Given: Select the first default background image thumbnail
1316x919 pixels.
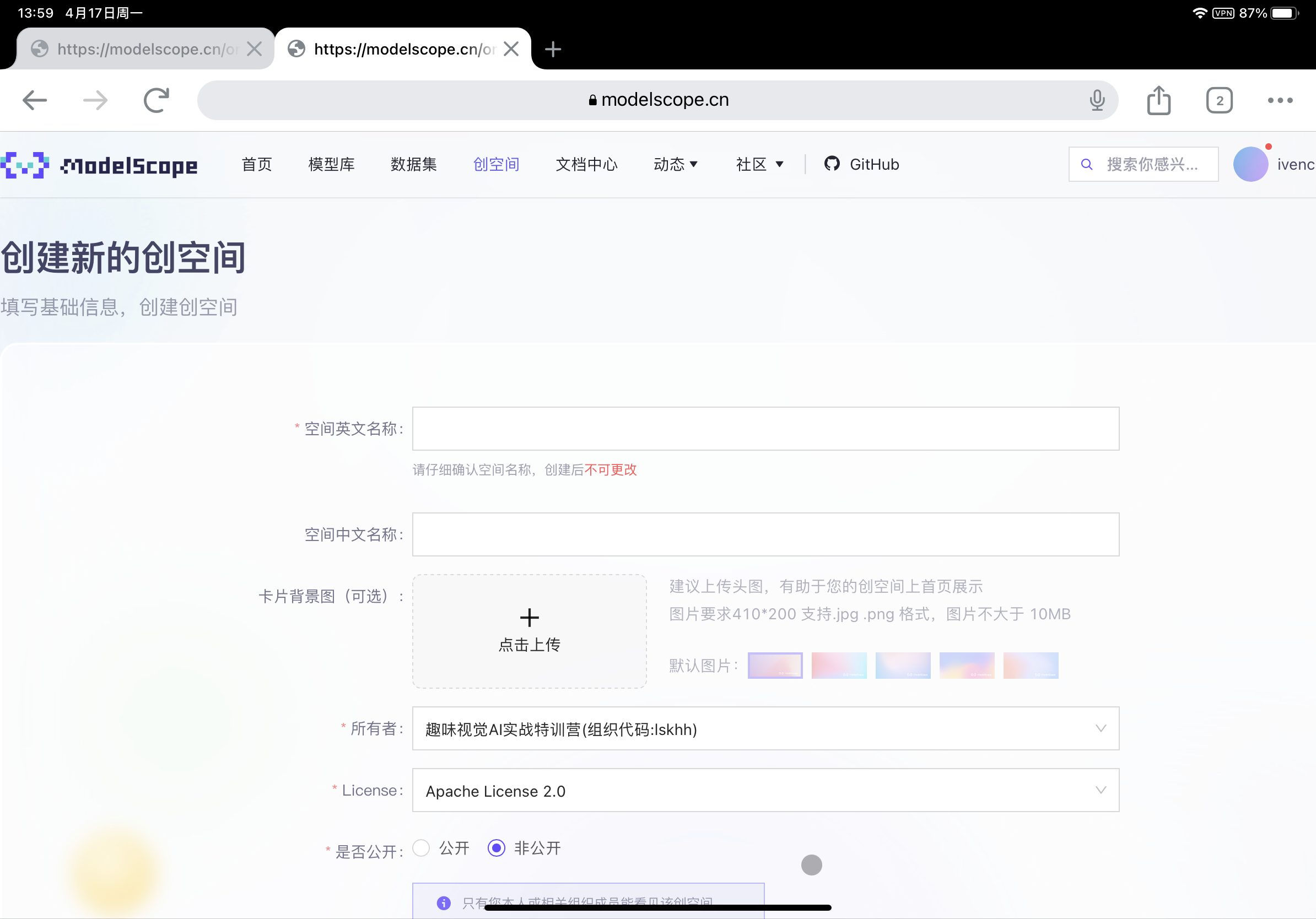Looking at the screenshot, I should pyautogui.click(x=775, y=665).
